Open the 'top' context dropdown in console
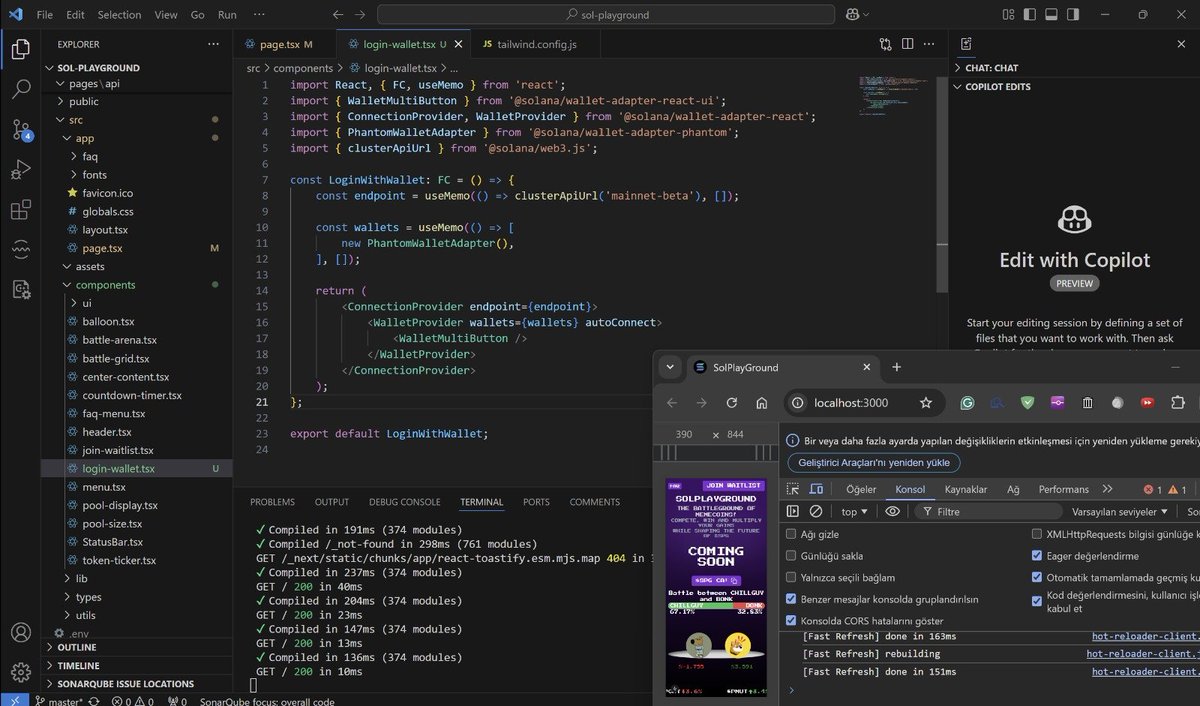The height and width of the screenshot is (706, 1200). (x=855, y=511)
